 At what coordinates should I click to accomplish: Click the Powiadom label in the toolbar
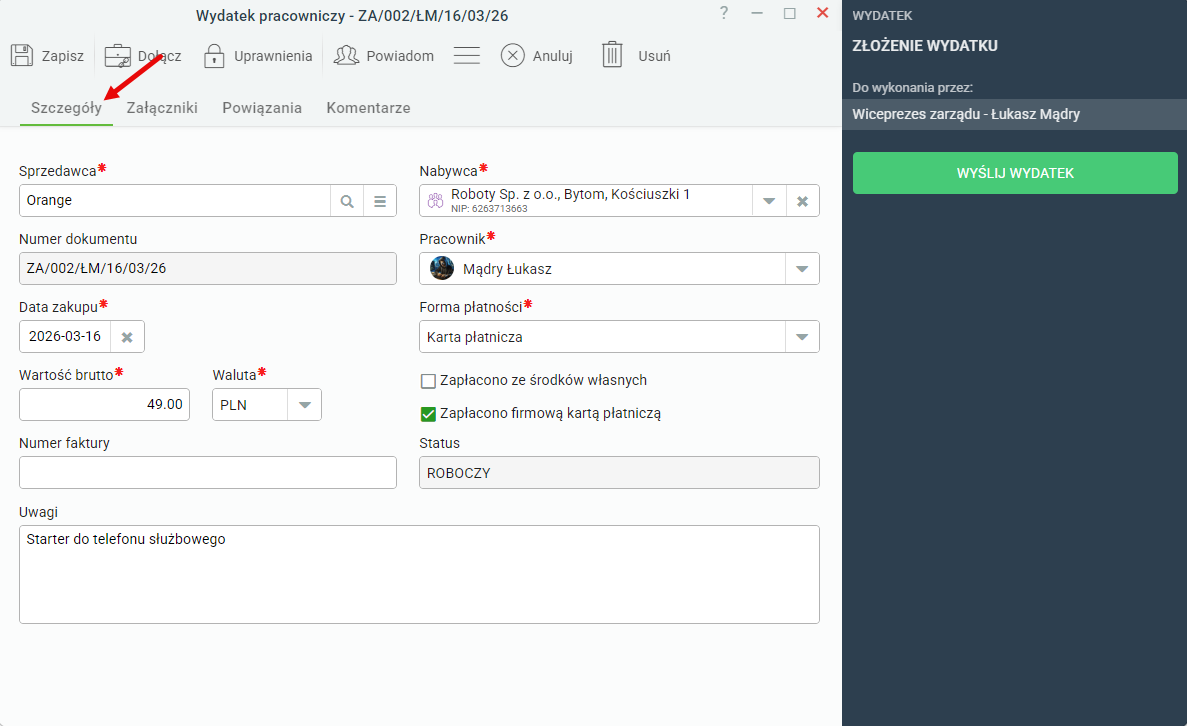click(x=400, y=56)
